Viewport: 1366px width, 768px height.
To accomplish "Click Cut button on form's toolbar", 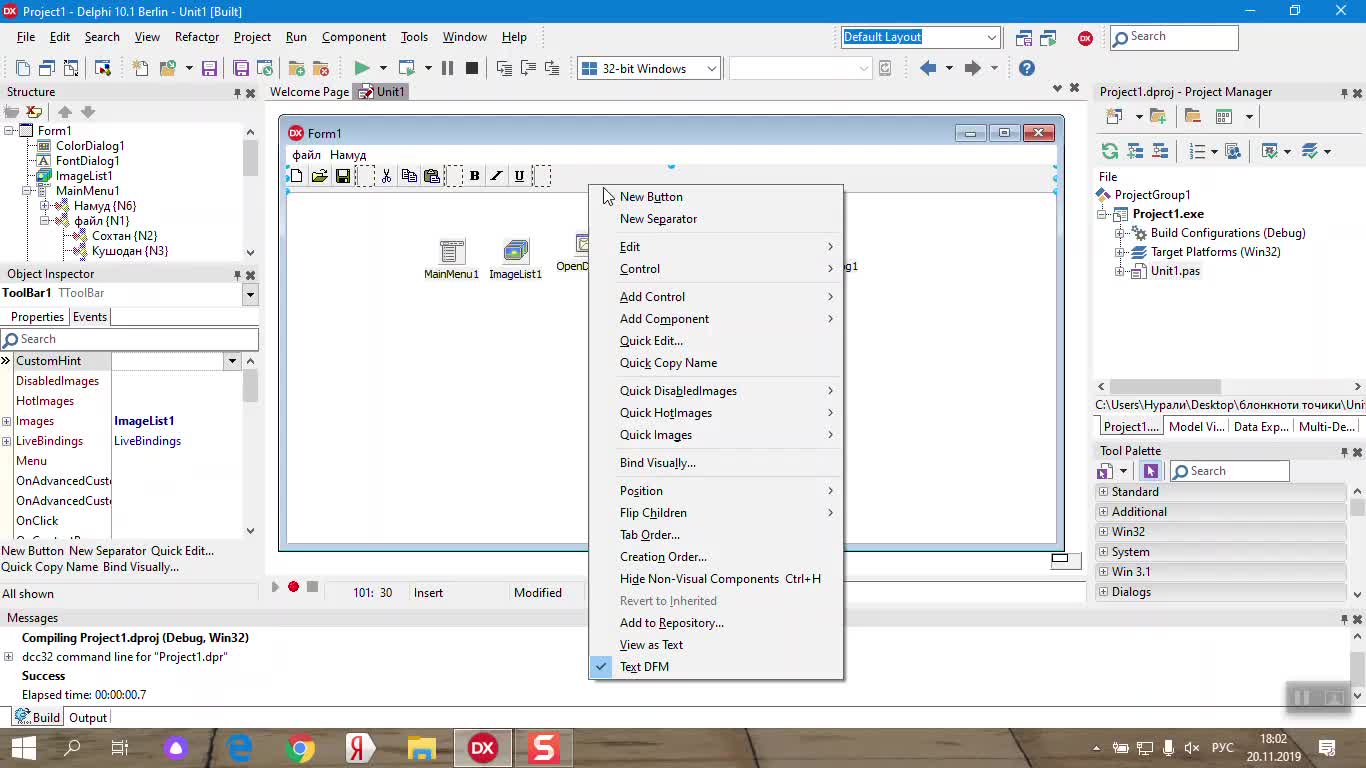I will [386, 176].
